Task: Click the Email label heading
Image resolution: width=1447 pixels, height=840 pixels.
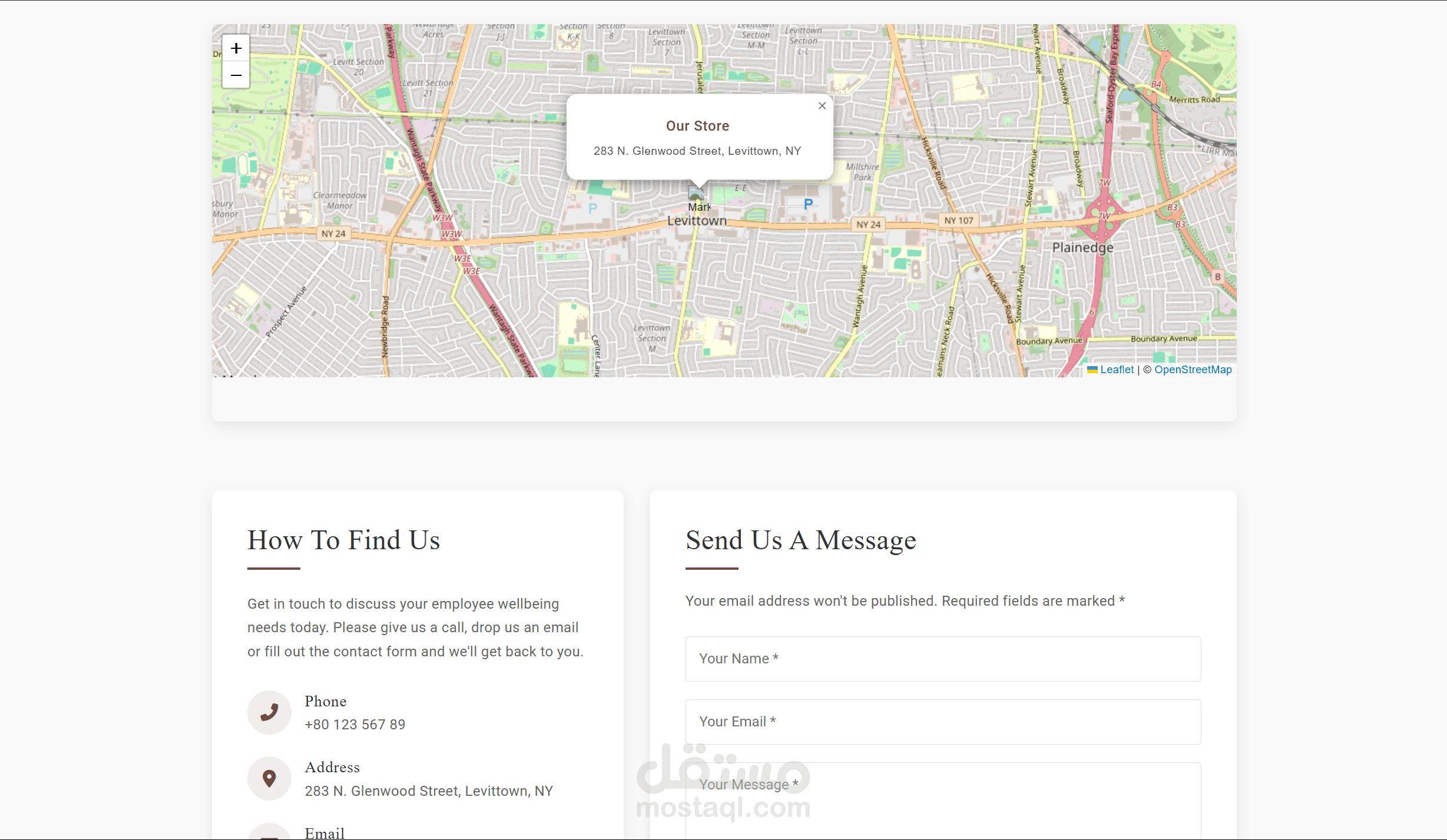Action: pos(325,833)
